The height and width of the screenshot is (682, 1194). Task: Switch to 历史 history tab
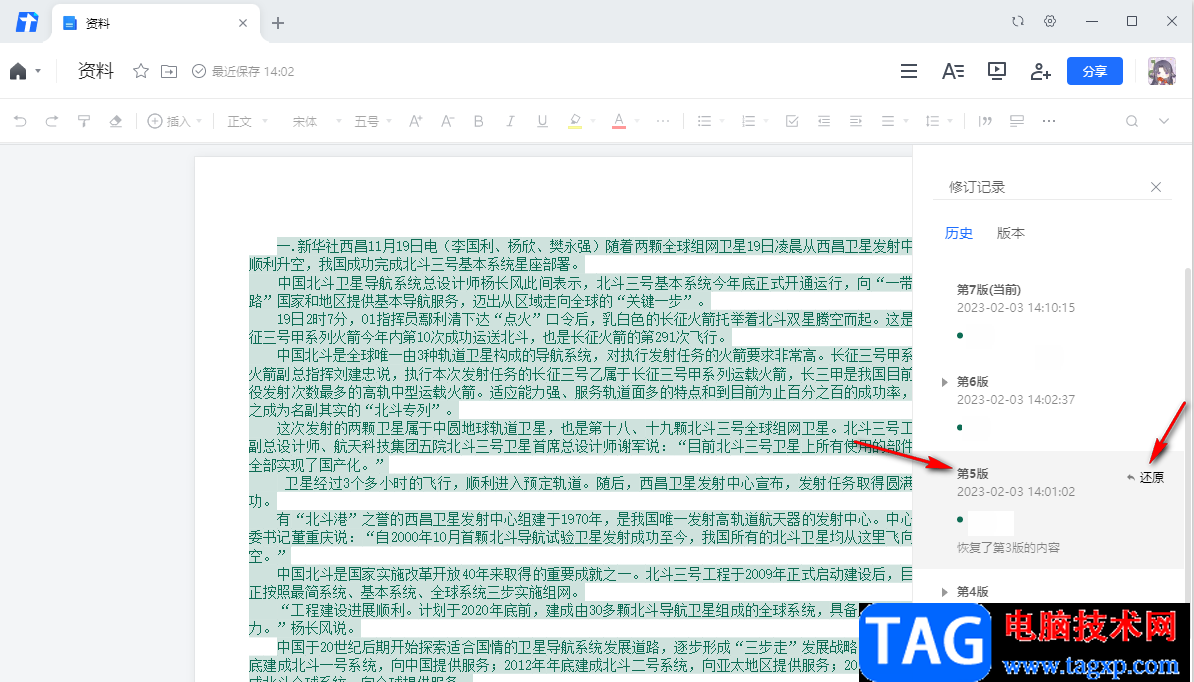click(x=959, y=233)
